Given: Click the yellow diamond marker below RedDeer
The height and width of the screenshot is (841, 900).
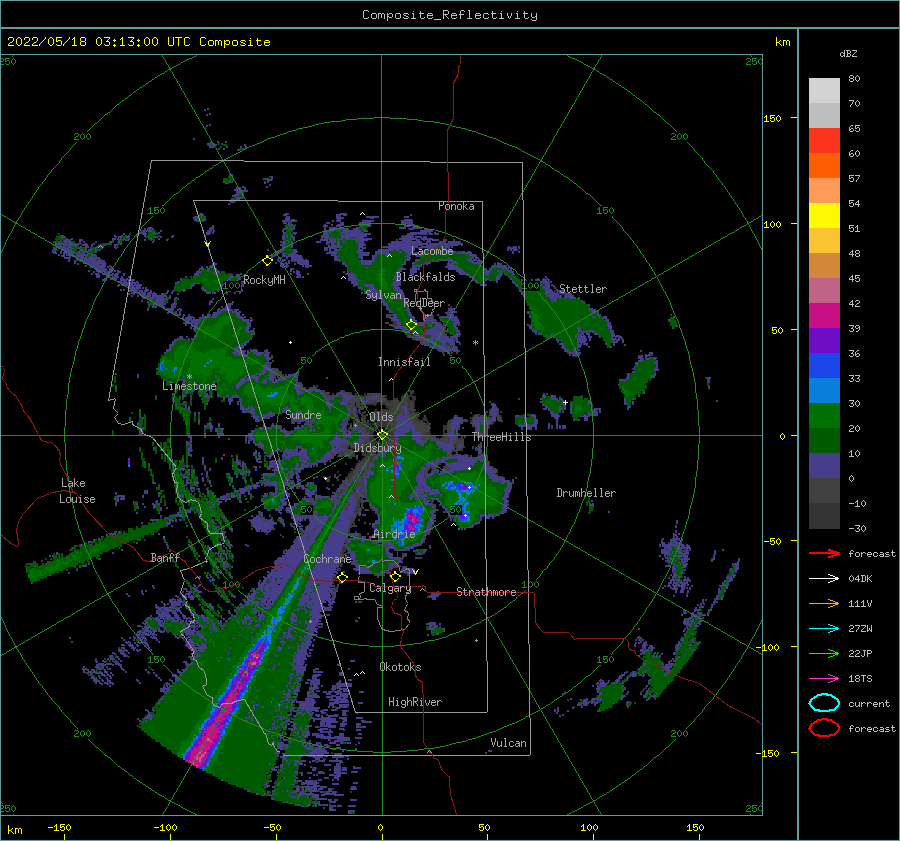Looking at the screenshot, I should pos(411,325).
